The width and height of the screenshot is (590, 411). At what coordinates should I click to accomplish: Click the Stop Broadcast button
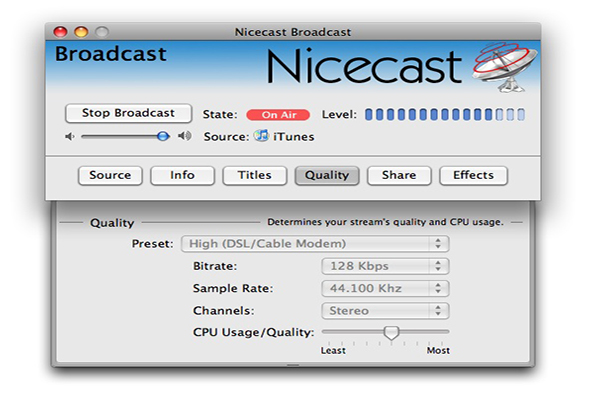(x=128, y=113)
